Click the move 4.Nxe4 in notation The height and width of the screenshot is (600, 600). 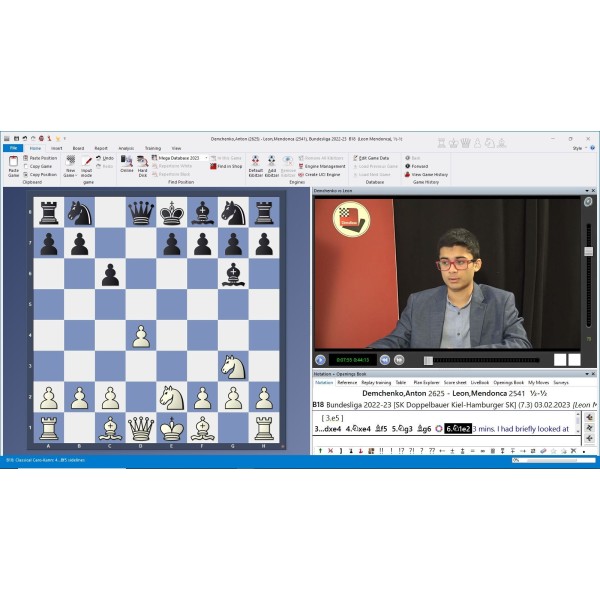tap(358, 429)
